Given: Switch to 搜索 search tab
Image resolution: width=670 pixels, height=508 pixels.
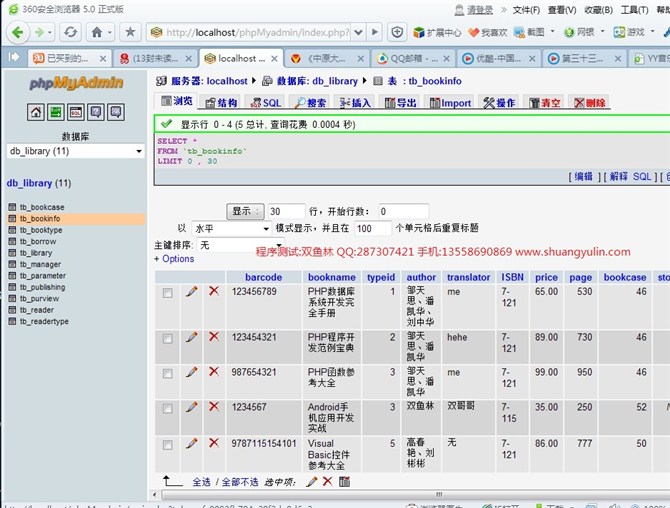Looking at the screenshot, I should click(311, 103).
